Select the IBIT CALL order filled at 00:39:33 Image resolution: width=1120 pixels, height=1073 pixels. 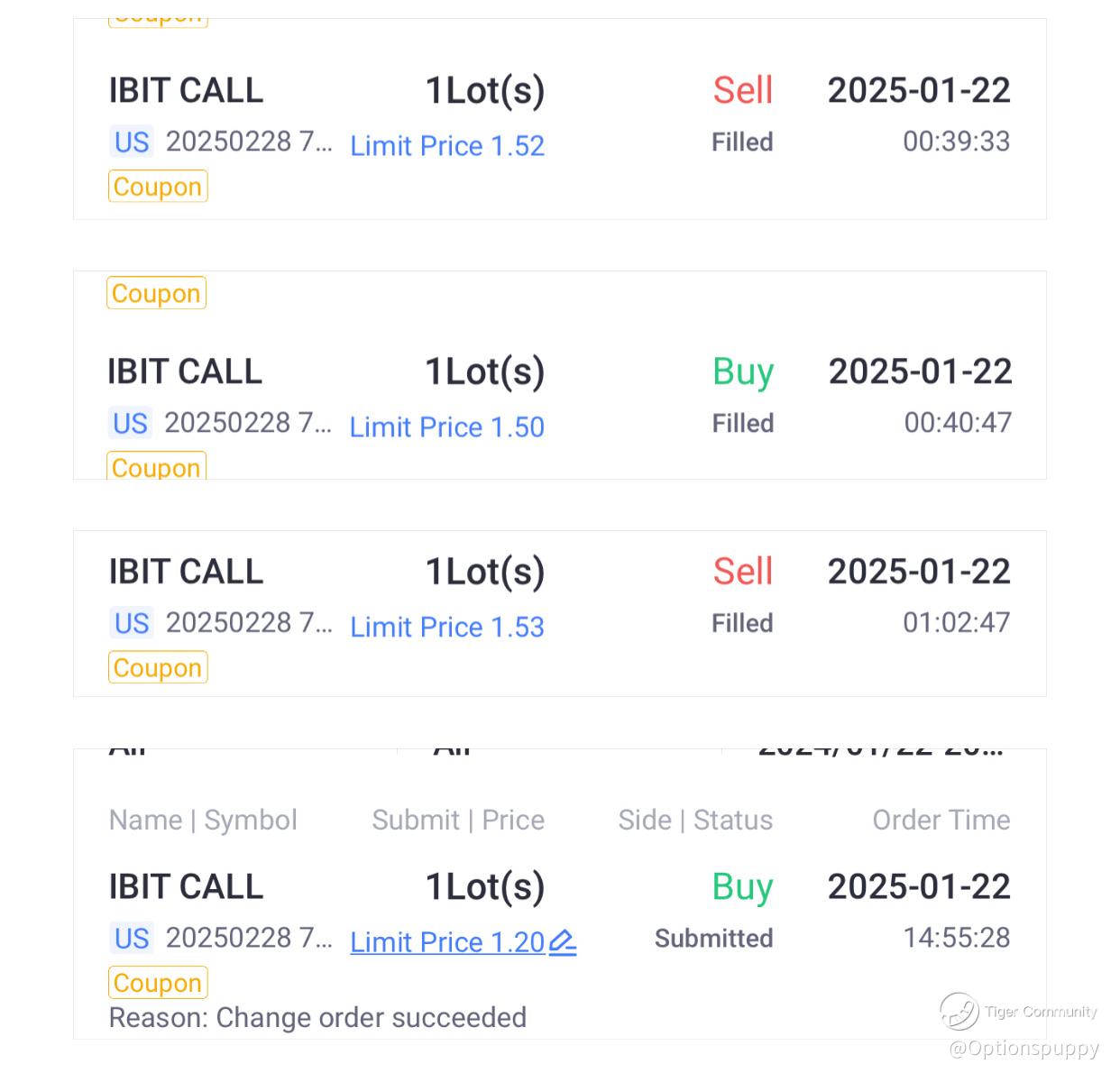pyautogui.click(x=187, y=91)
